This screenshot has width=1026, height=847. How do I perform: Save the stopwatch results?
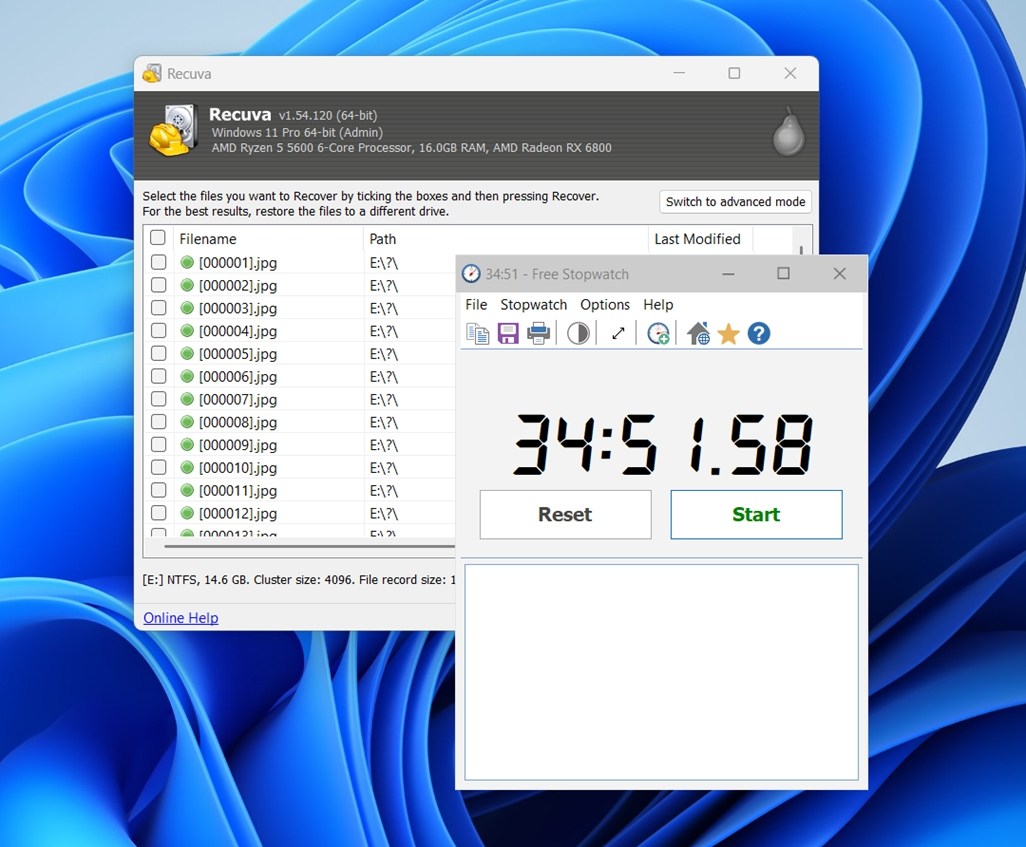click(508, 333)
